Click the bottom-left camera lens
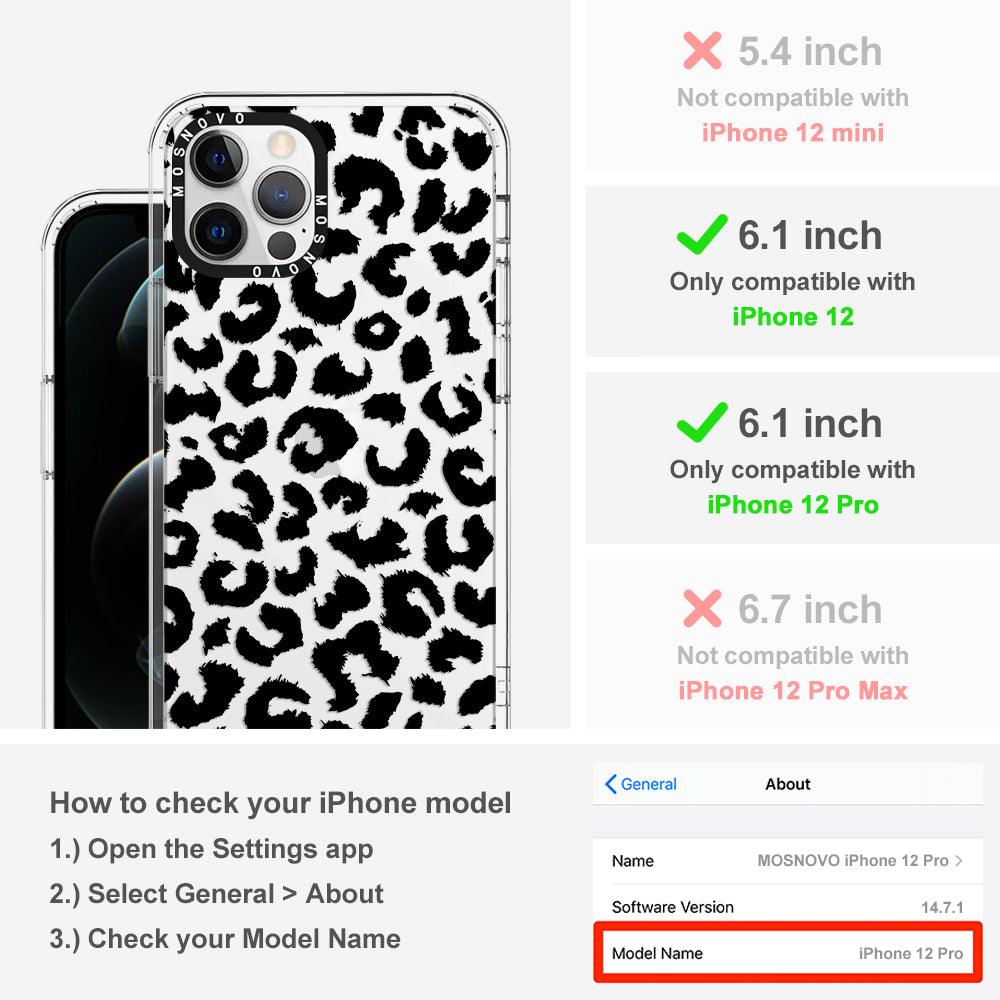This screenshot has width=1000, height=1000. (219, 232)
